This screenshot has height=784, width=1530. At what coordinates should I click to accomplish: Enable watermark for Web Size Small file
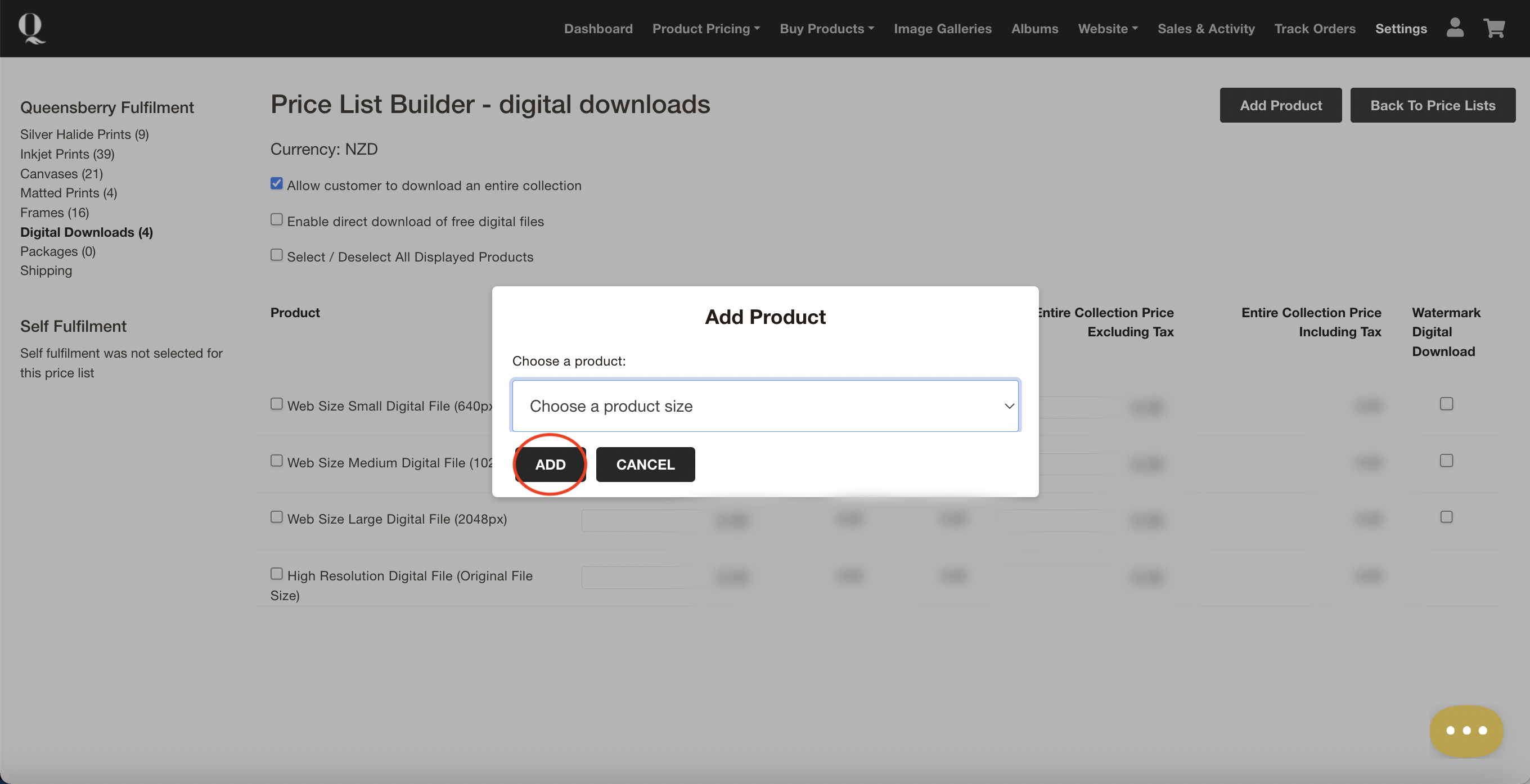coord(1446,404)
